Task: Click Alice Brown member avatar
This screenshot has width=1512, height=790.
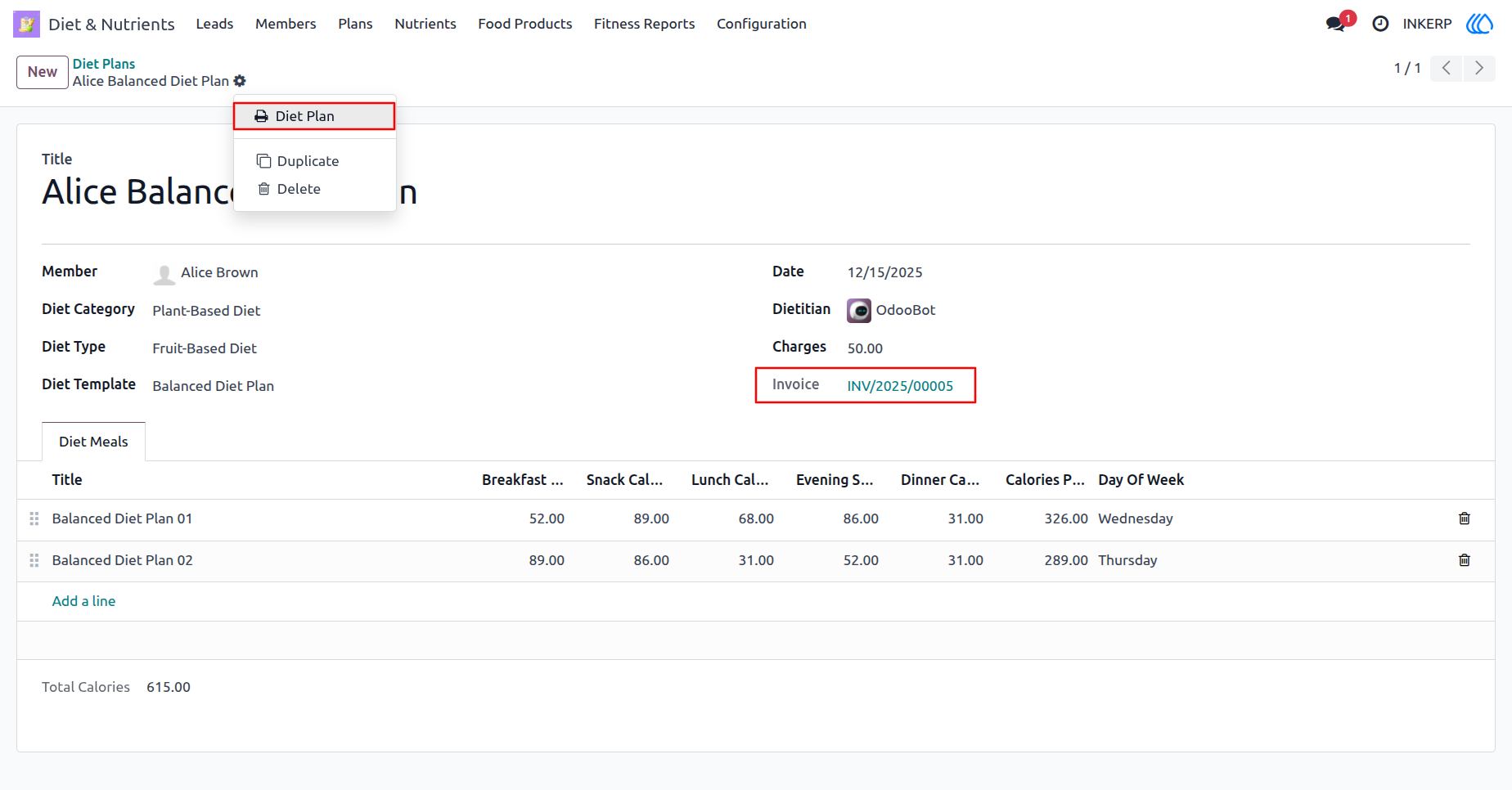Action: (164, 274)
